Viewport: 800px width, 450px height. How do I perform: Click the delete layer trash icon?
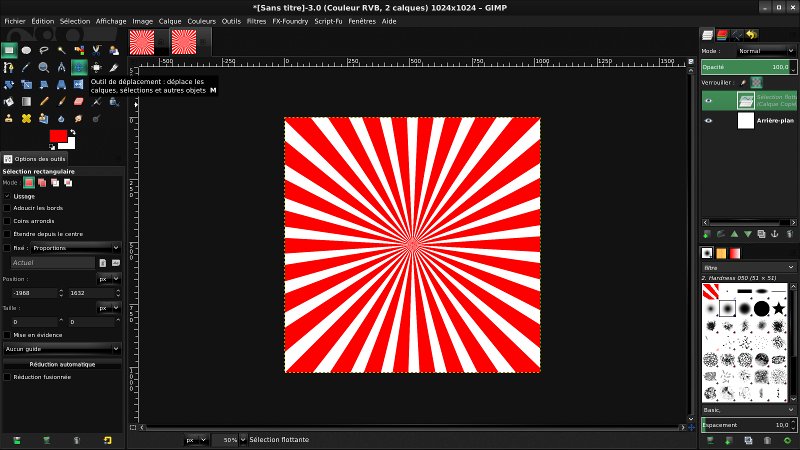coord(789,234)
